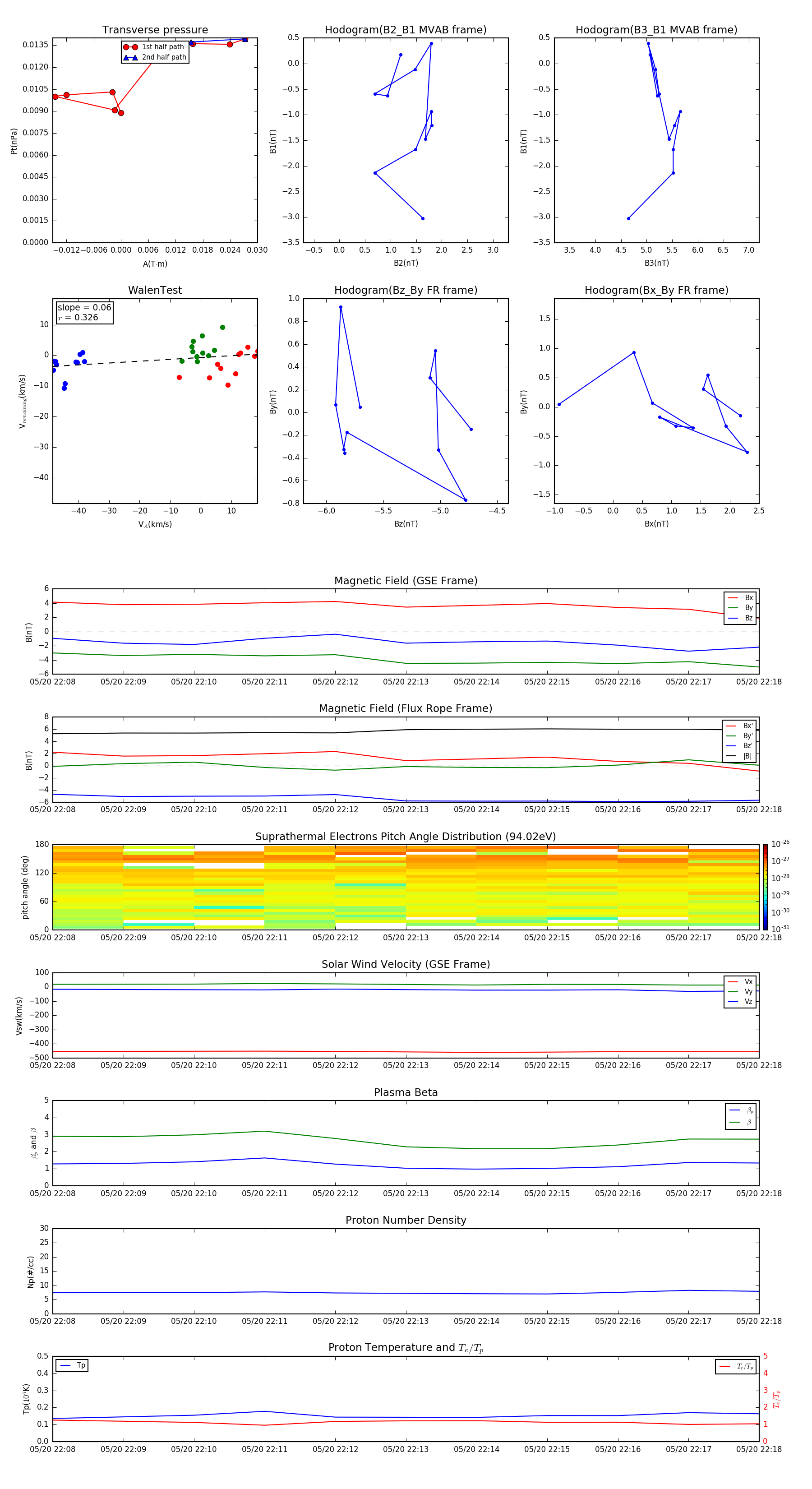Click the 'Hodogram(B3_B1 MVAB frame)' title

(x=656, y=30)
